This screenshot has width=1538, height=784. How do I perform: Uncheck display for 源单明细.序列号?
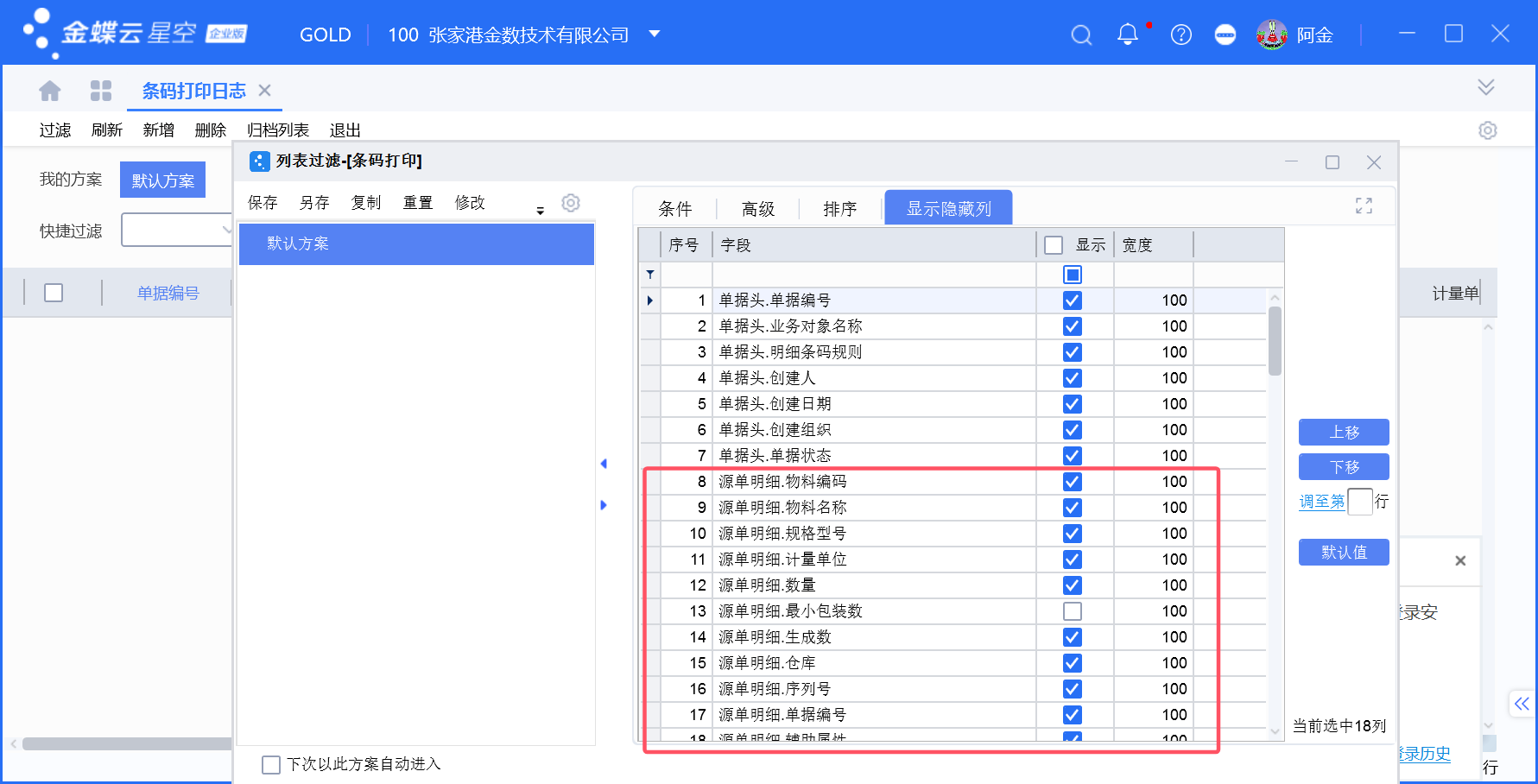1073,689
